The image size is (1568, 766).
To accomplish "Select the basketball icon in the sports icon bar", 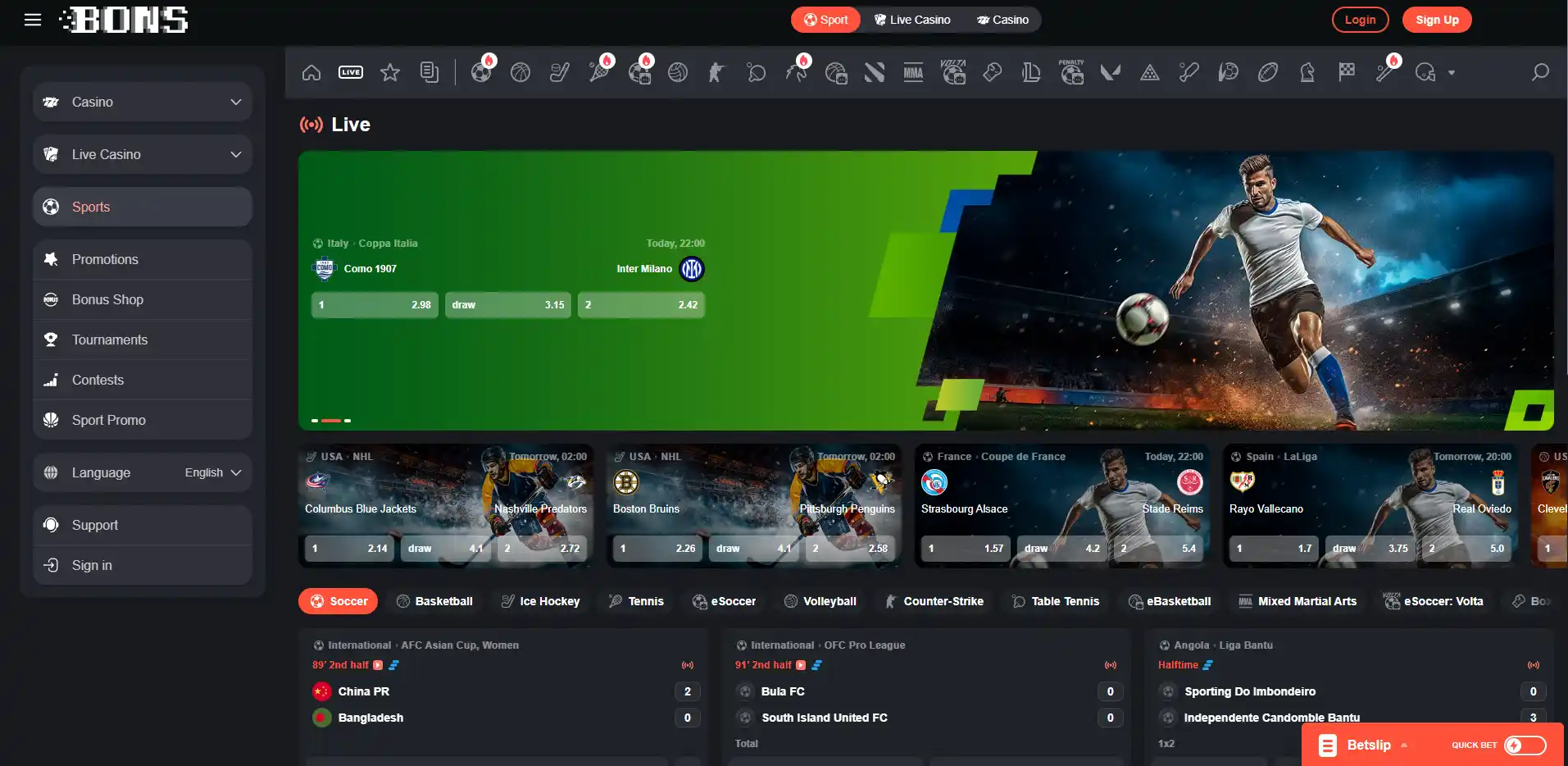I will point(520,72).
